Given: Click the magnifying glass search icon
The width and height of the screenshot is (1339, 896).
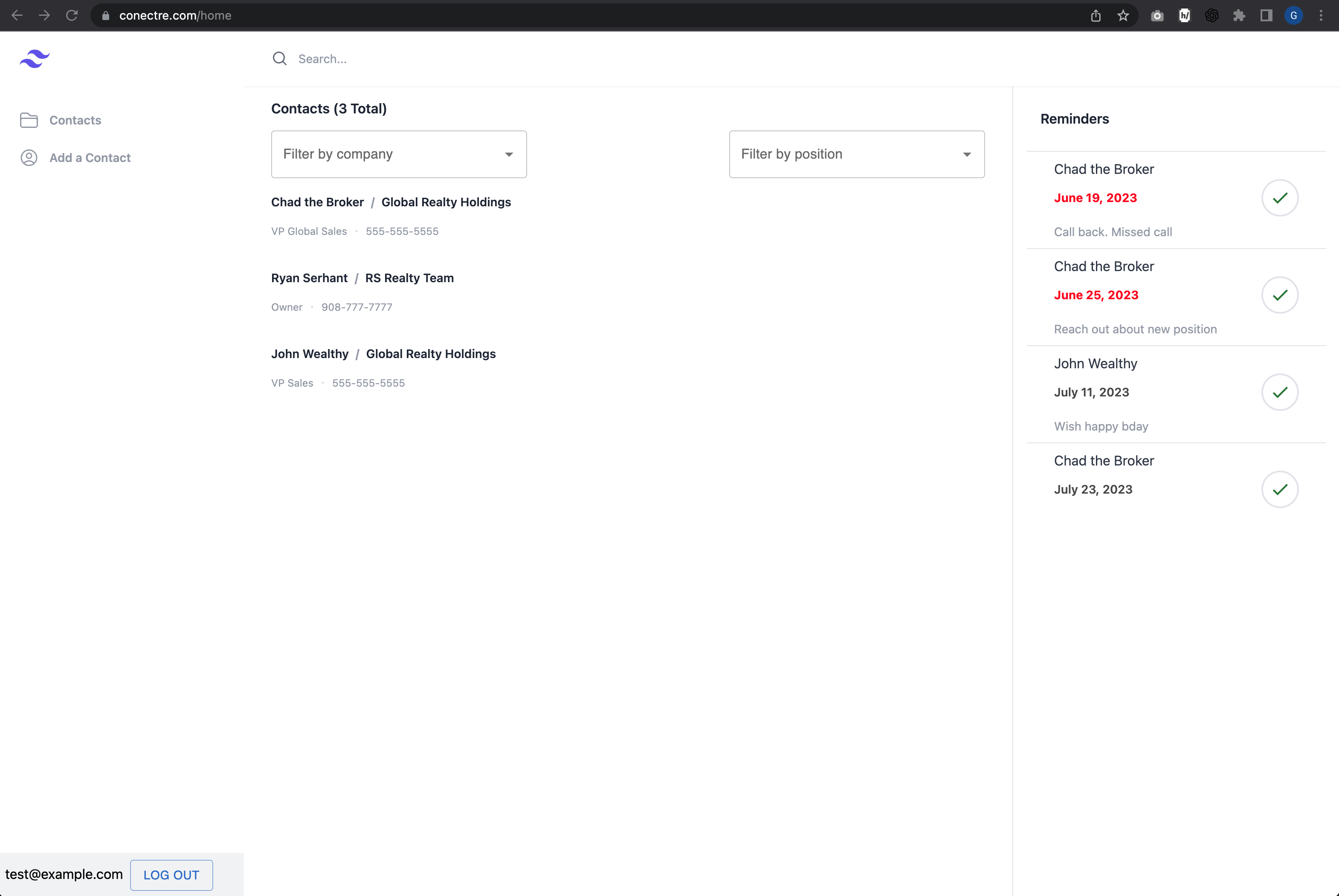Looking at the screenshot, I should [279, 58].
